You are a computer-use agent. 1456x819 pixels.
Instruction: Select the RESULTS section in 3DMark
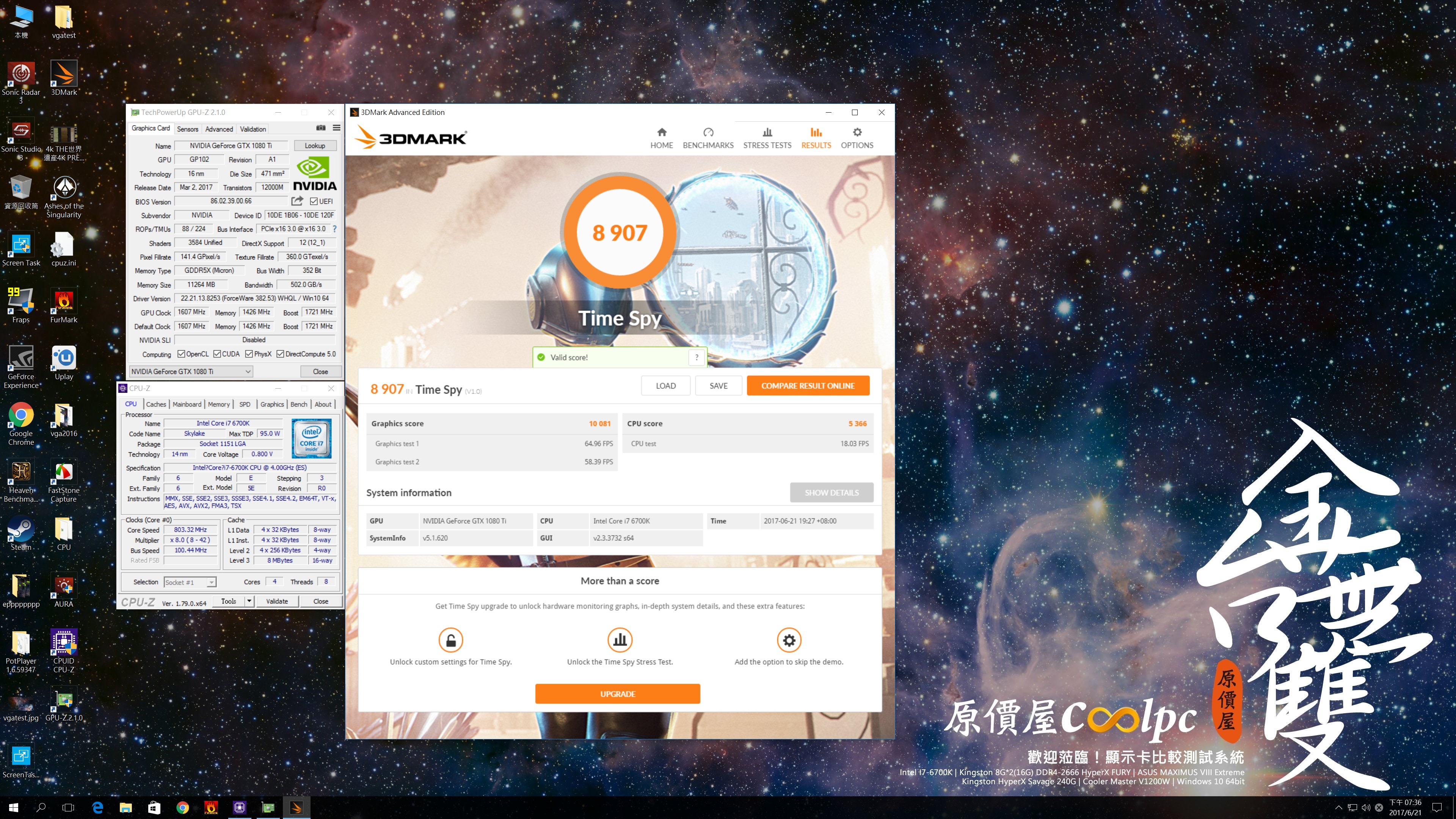(816, 138)
